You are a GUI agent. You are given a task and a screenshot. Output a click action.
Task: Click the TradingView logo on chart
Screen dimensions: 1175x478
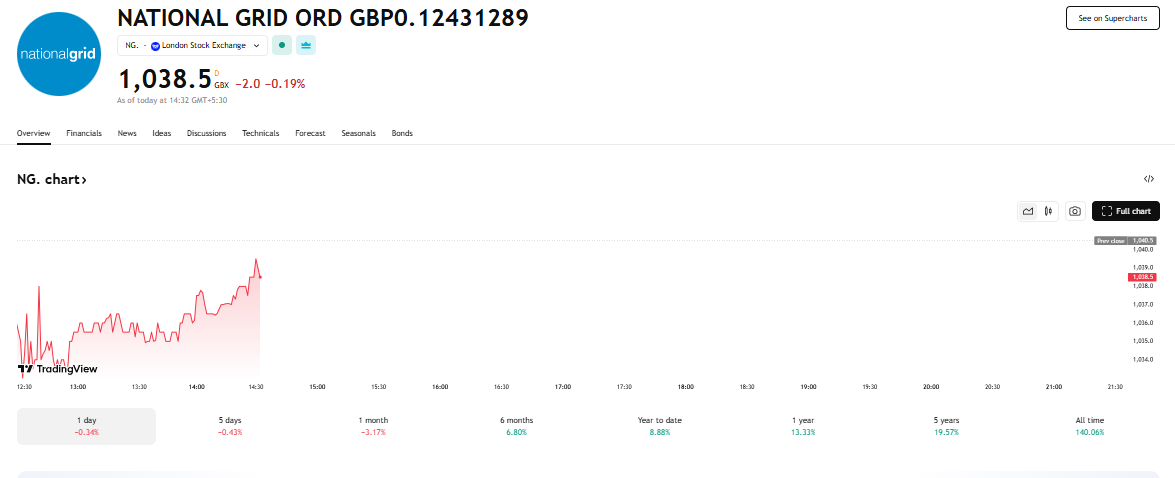coord(58,369)
